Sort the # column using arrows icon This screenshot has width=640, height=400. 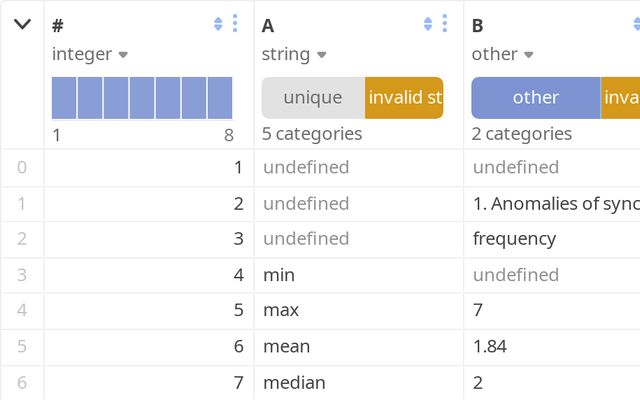coord(219,24)
